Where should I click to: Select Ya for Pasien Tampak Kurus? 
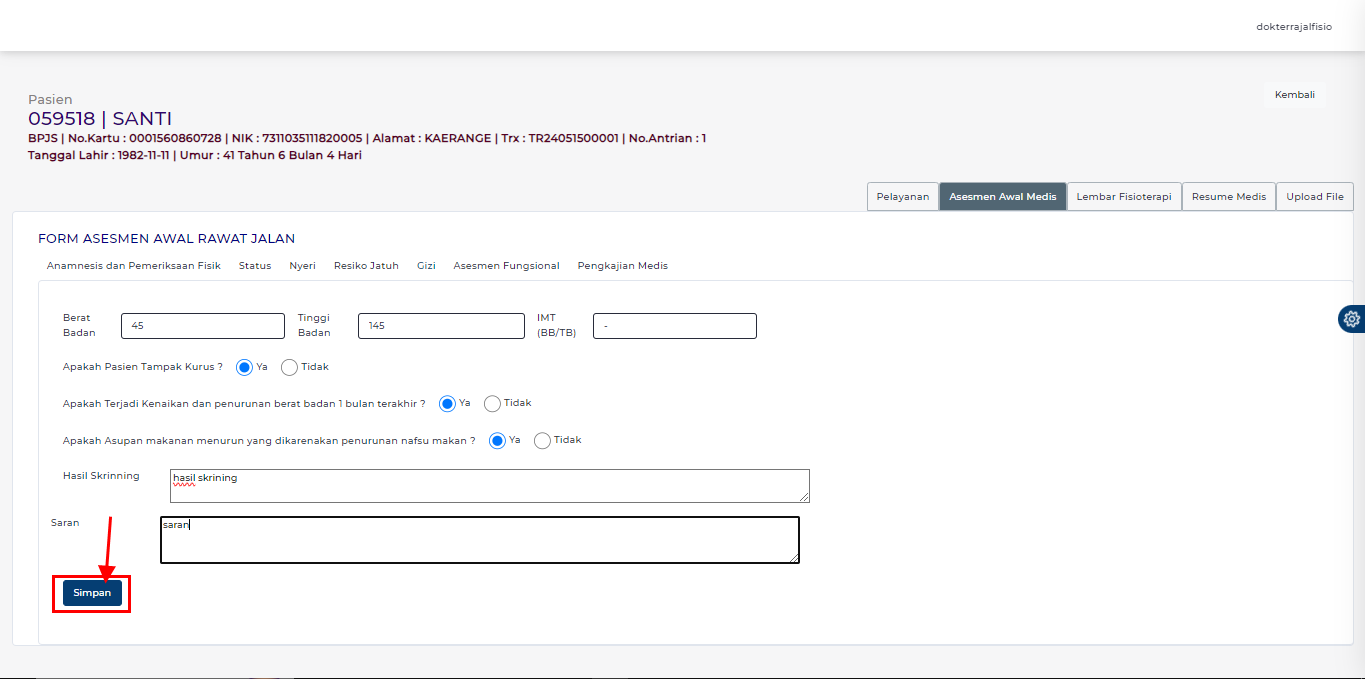pos(244,367)
